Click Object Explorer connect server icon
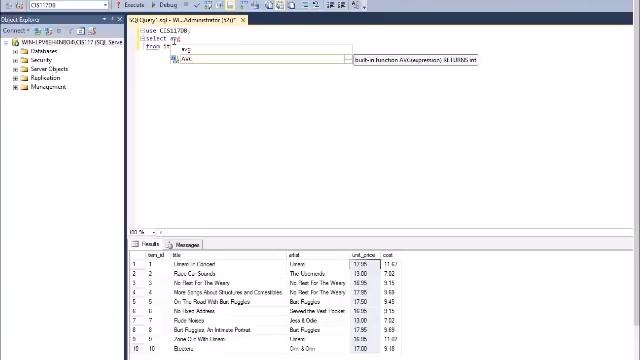The height and width of the screenshot is (360, 640). pos(38,31)
